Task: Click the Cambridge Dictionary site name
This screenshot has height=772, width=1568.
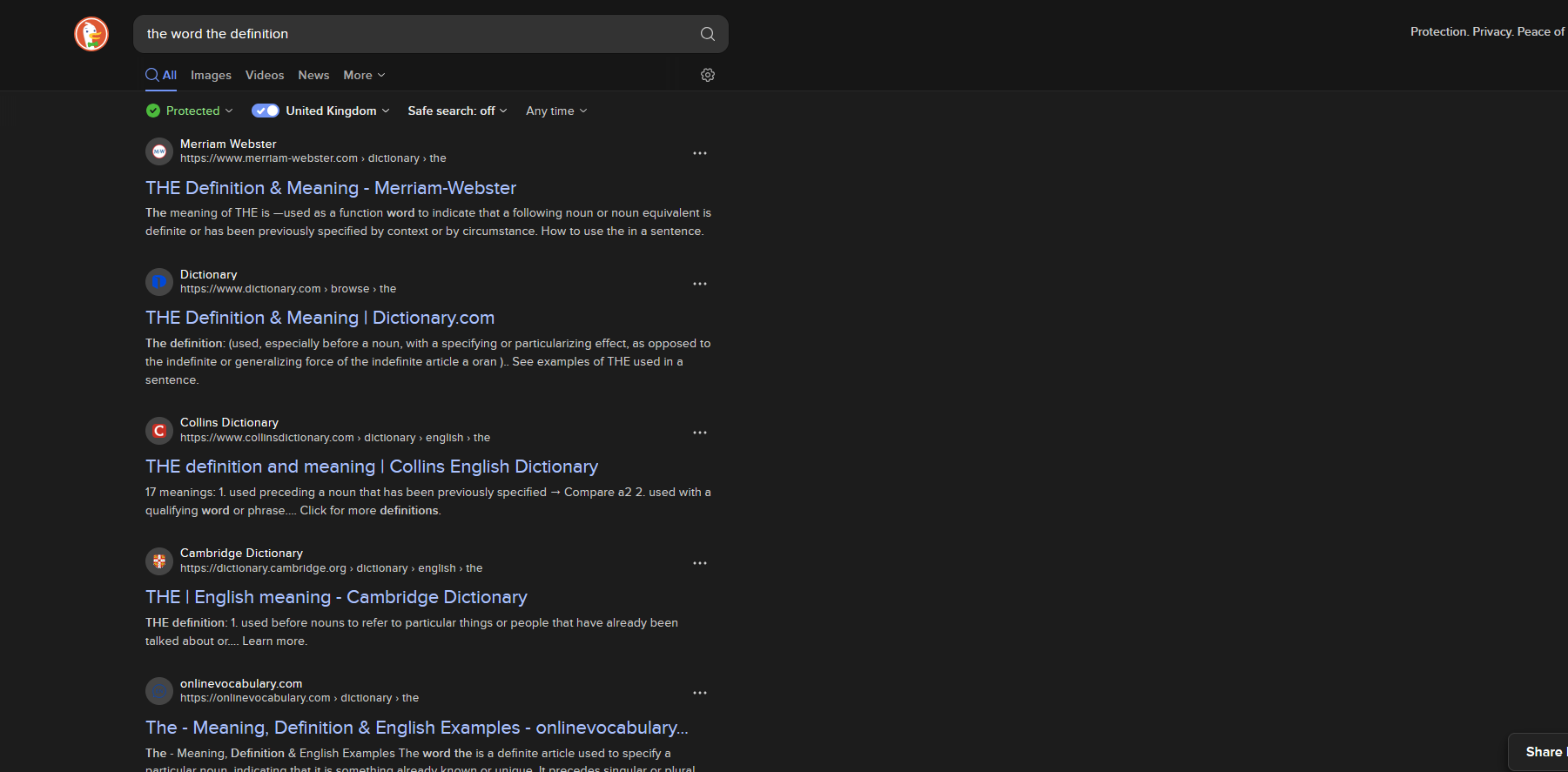Action: (x=241, y=553)
